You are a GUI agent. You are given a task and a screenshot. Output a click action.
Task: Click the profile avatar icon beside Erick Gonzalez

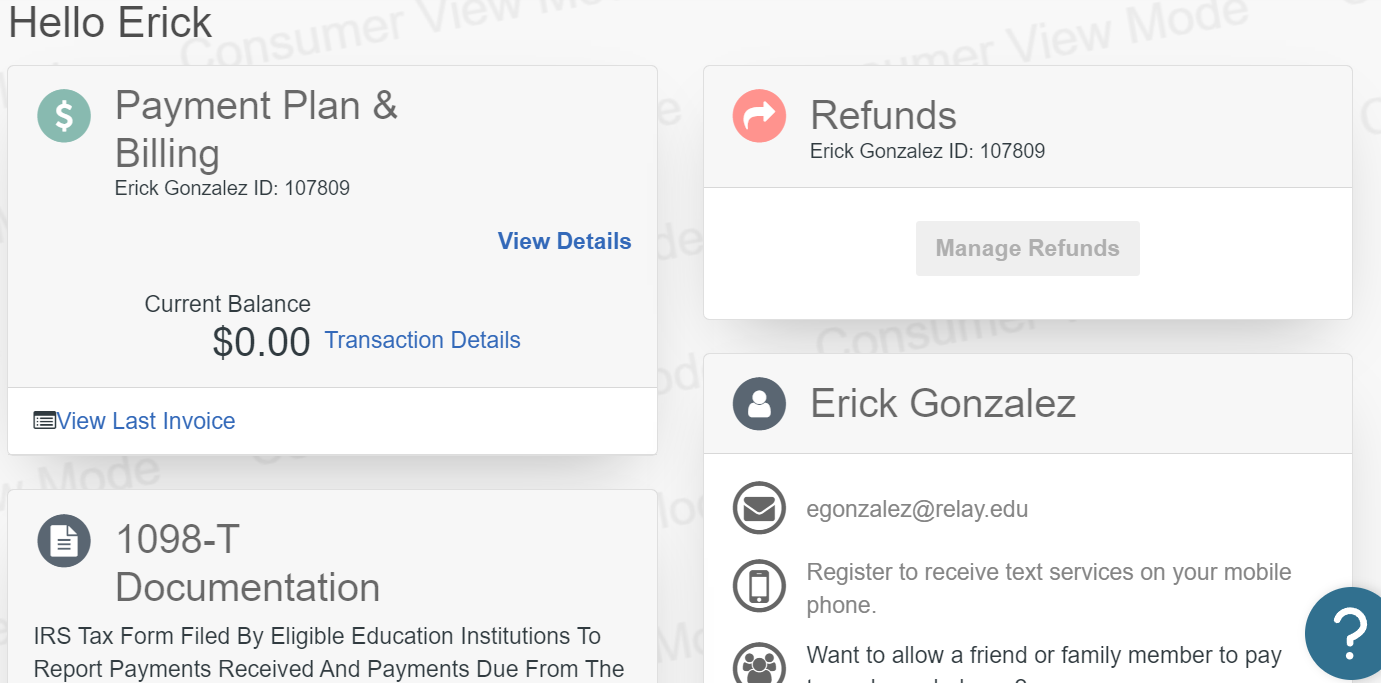759,404
